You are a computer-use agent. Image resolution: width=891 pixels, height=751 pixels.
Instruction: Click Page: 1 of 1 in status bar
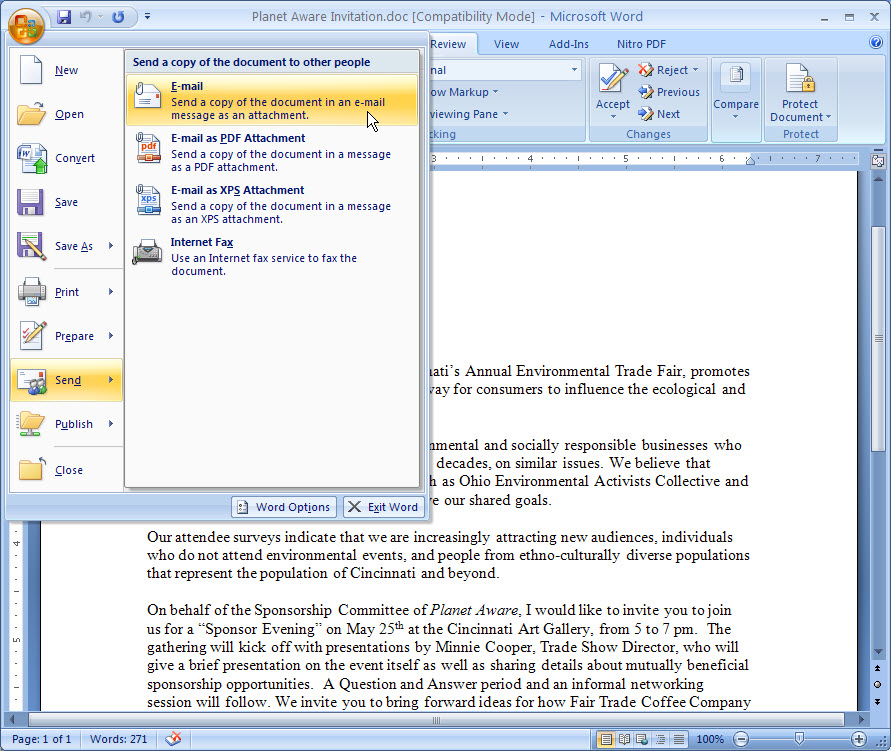coord(41,739)
